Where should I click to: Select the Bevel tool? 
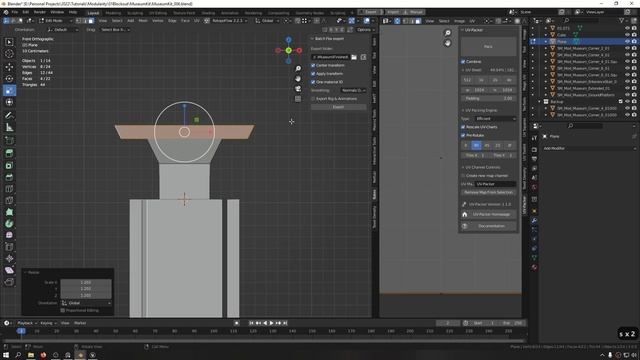9,177
